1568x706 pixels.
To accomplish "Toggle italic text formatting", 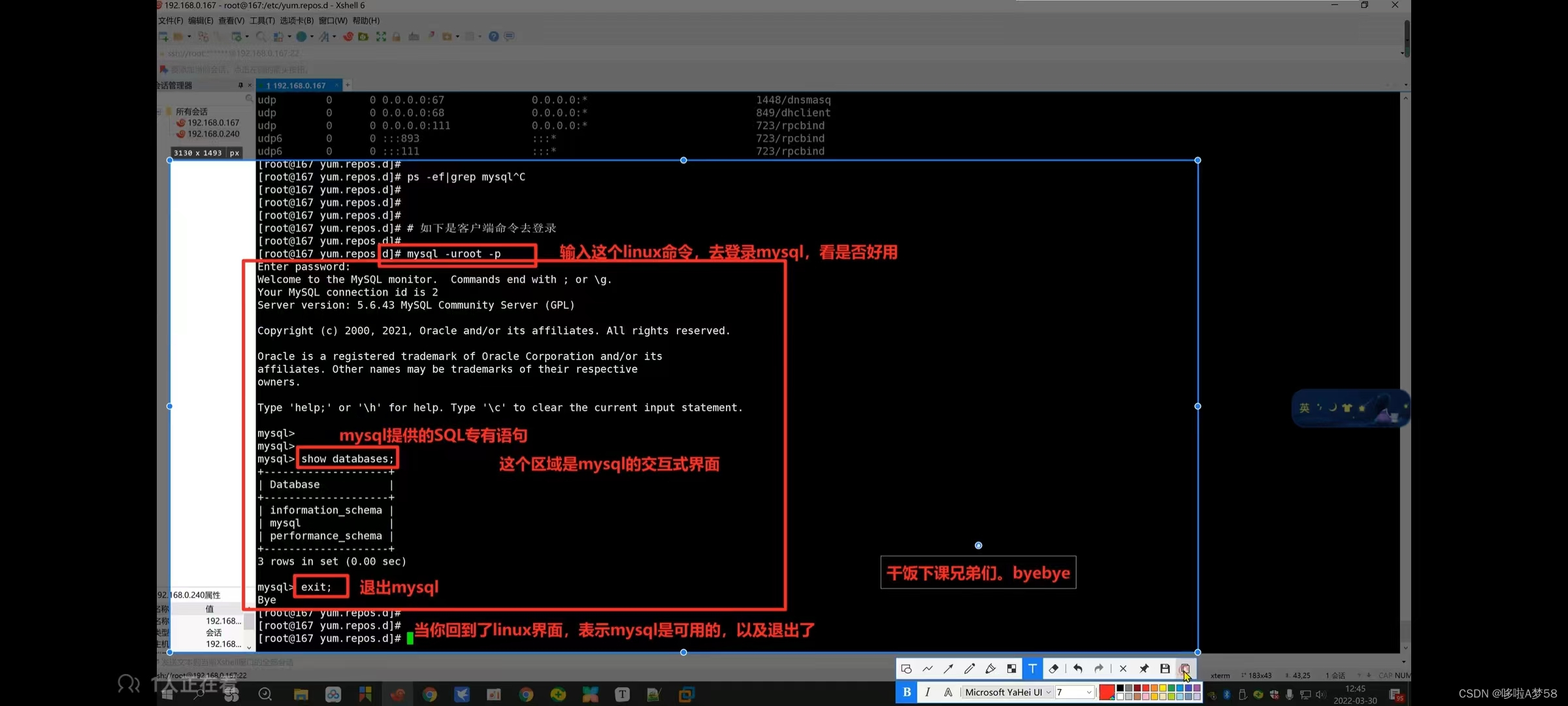I will (x=928, y=692).
